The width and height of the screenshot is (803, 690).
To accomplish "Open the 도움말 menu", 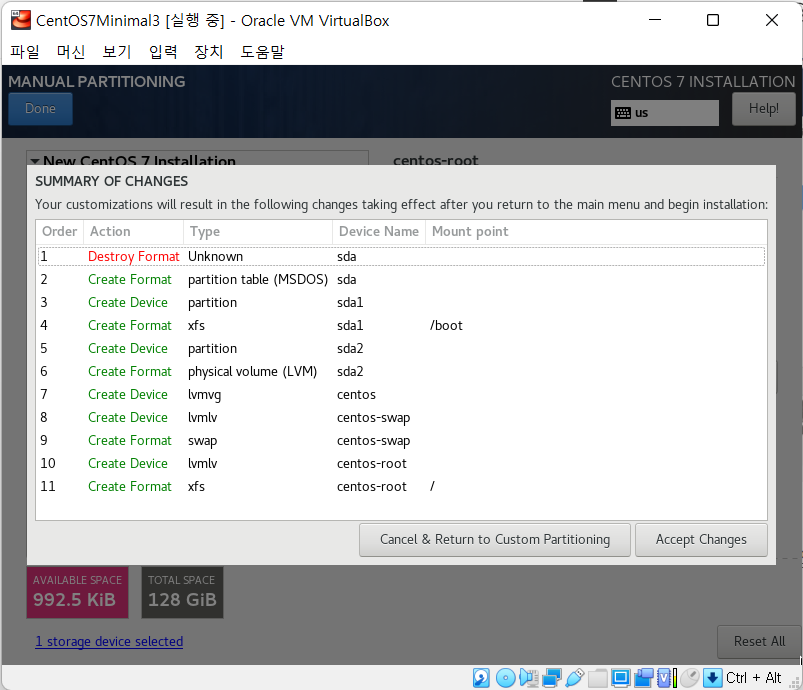I will (262, 52).
